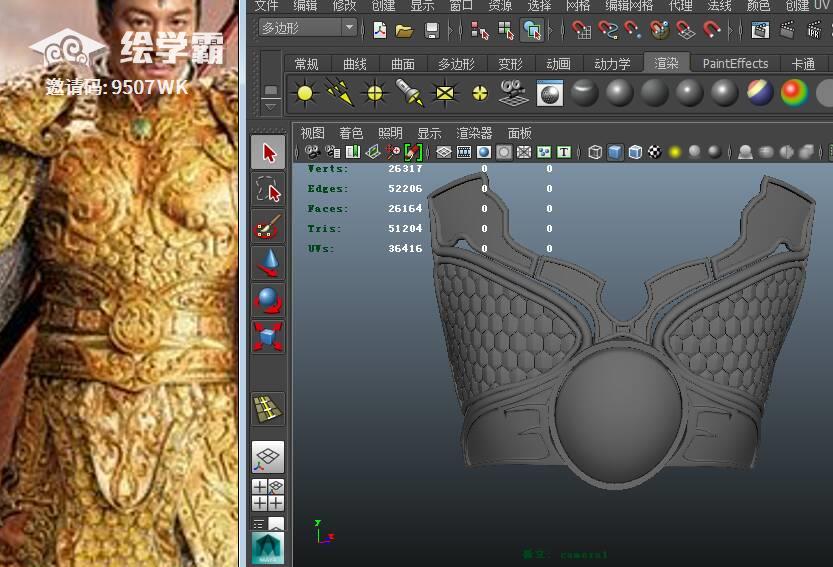
Task: Toggle smooth shade all blue cube
Action: pos(615,153)
